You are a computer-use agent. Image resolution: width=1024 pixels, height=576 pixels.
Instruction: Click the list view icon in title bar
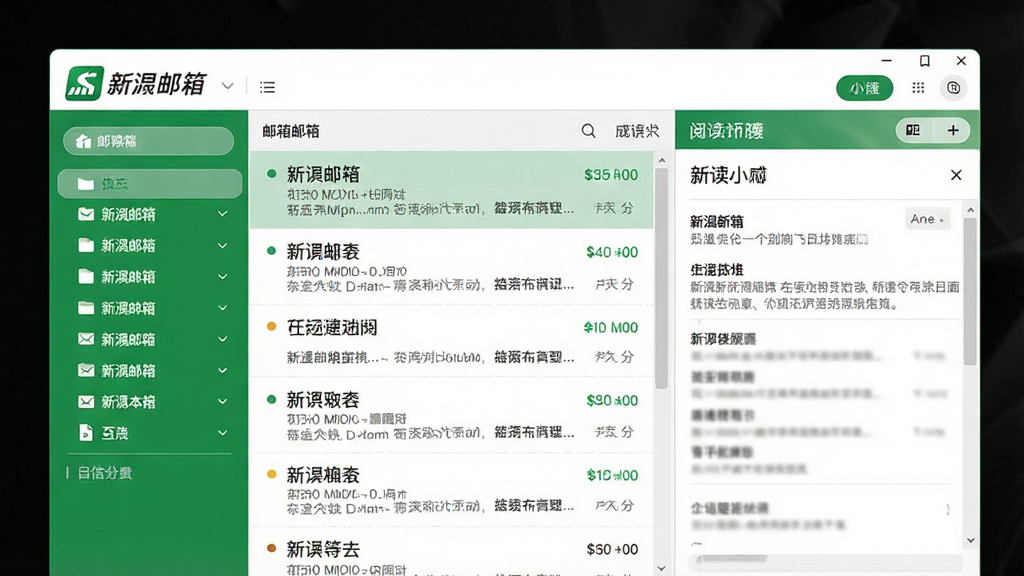point(267,87)
